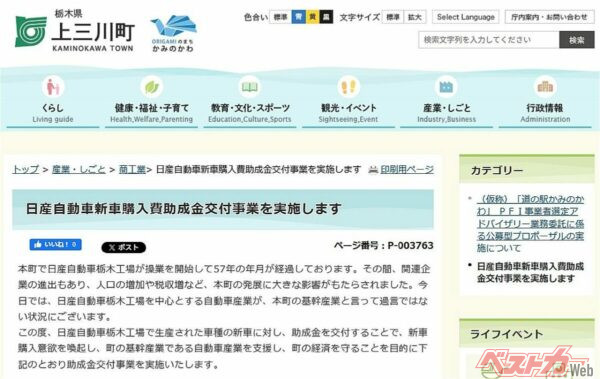Click the Facebook いいね like button
This screenshot has width=600, height=379.
55,244
